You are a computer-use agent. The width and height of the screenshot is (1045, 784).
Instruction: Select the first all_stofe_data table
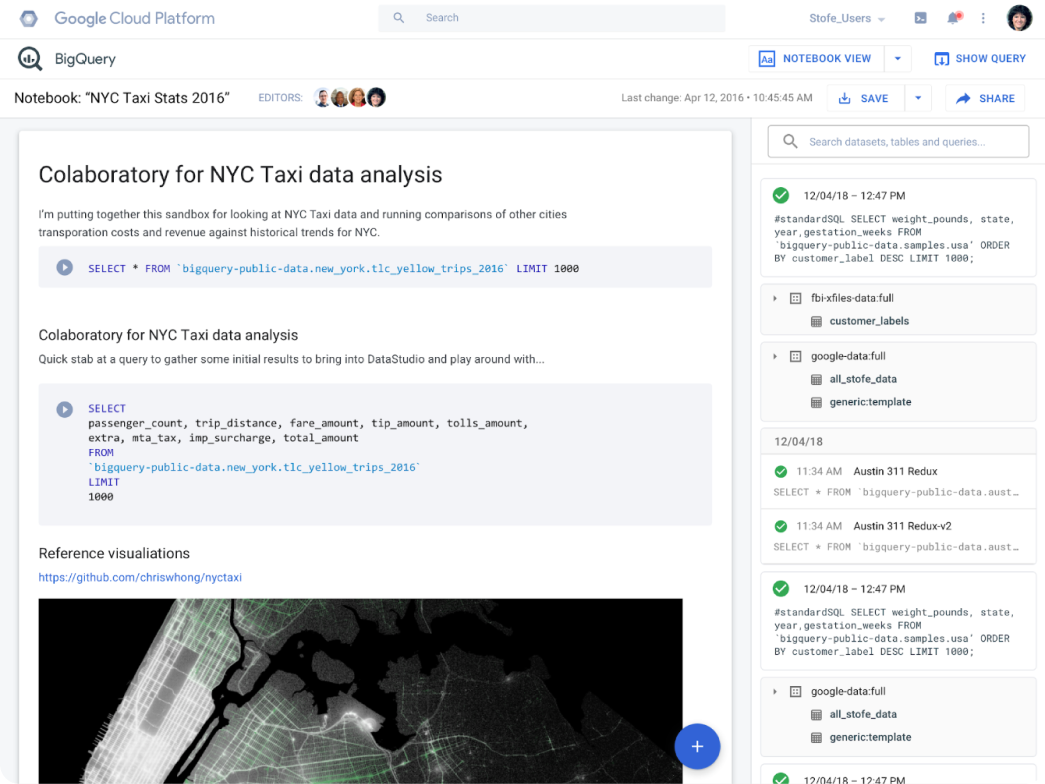tap(862, 379)
